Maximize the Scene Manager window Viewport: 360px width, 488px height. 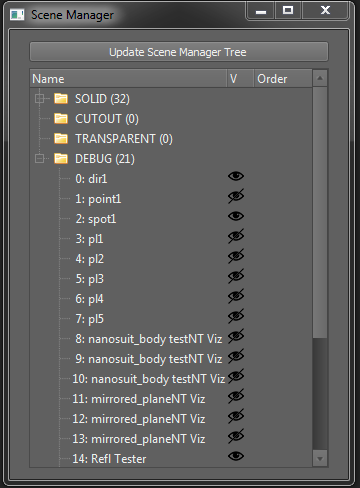[288, 11]
